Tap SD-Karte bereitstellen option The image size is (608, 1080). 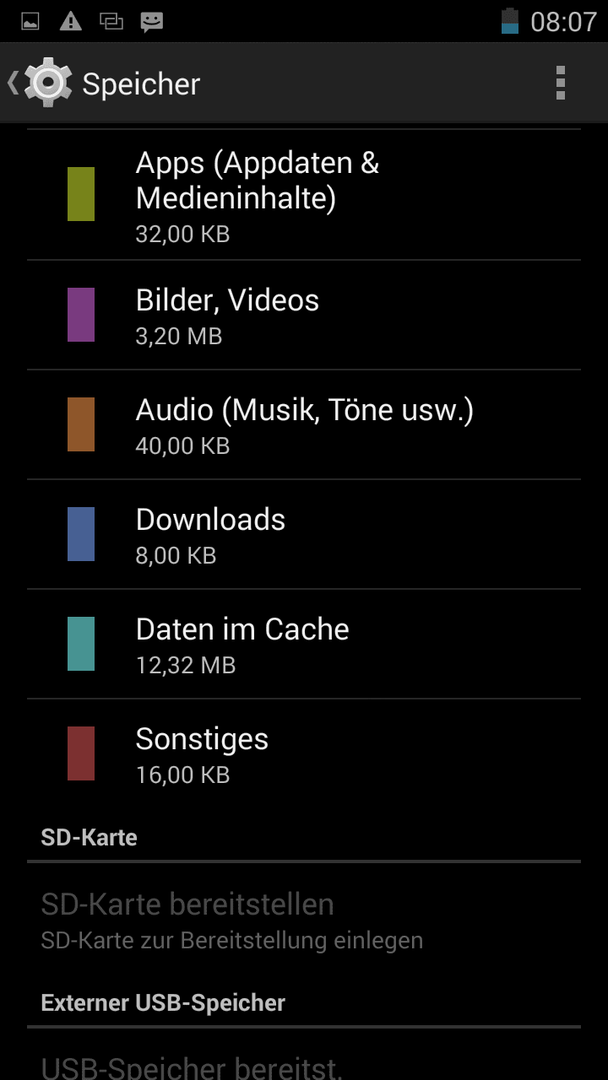304,918
